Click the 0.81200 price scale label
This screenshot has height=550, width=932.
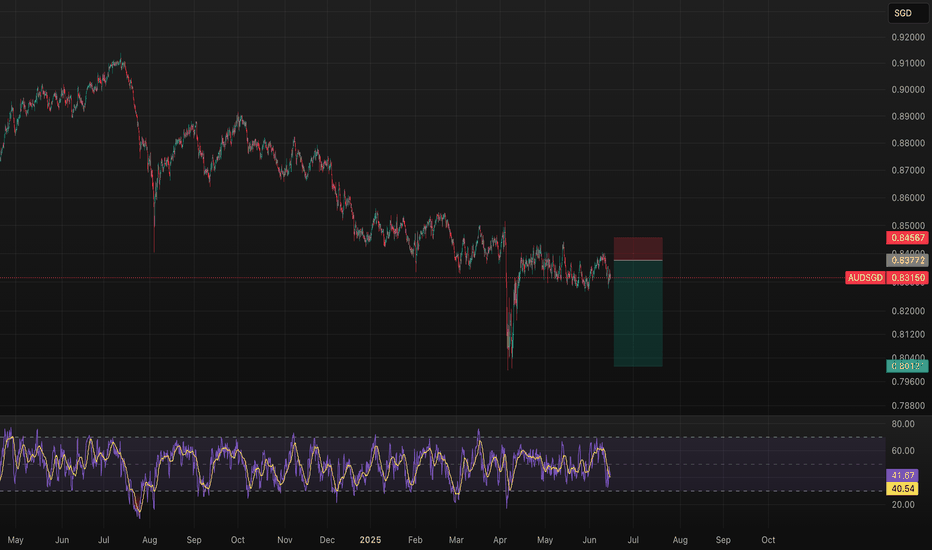(x=908, y=334)
